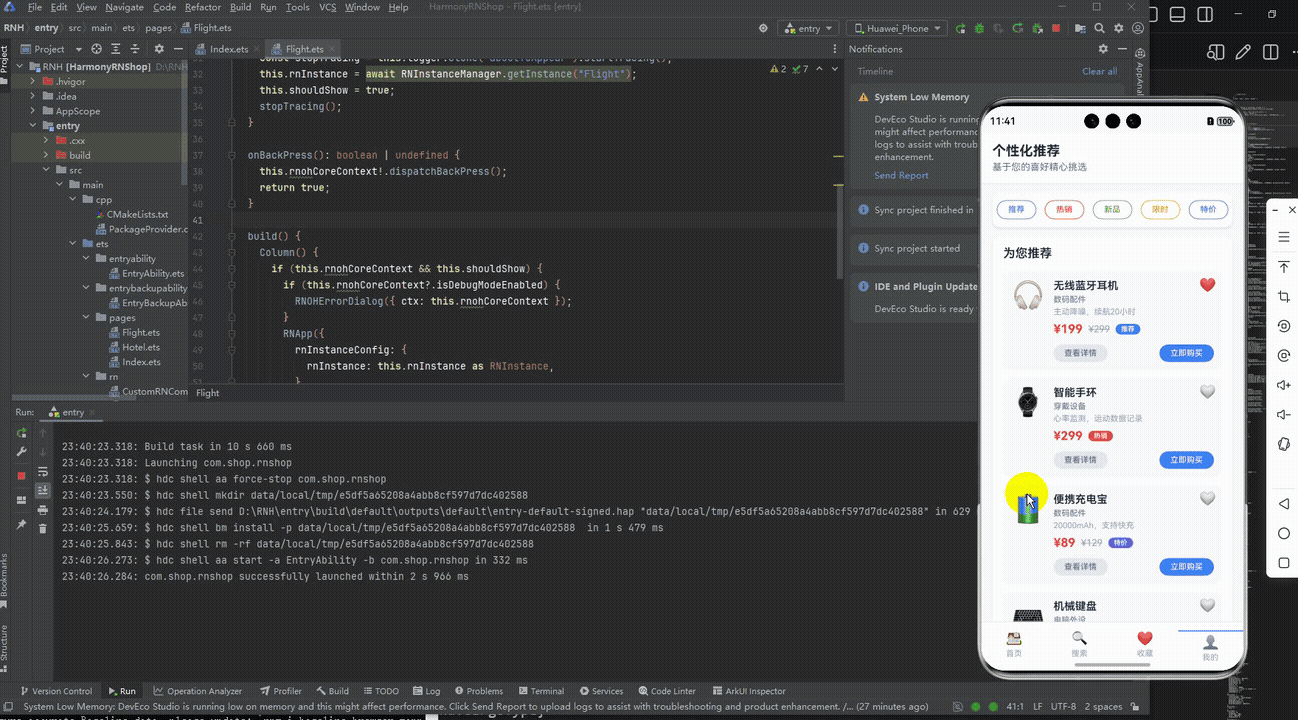Viewport: 1298px width, 720px height.
Task: Rerun the entry app in the Run panel
Action: 21,433
